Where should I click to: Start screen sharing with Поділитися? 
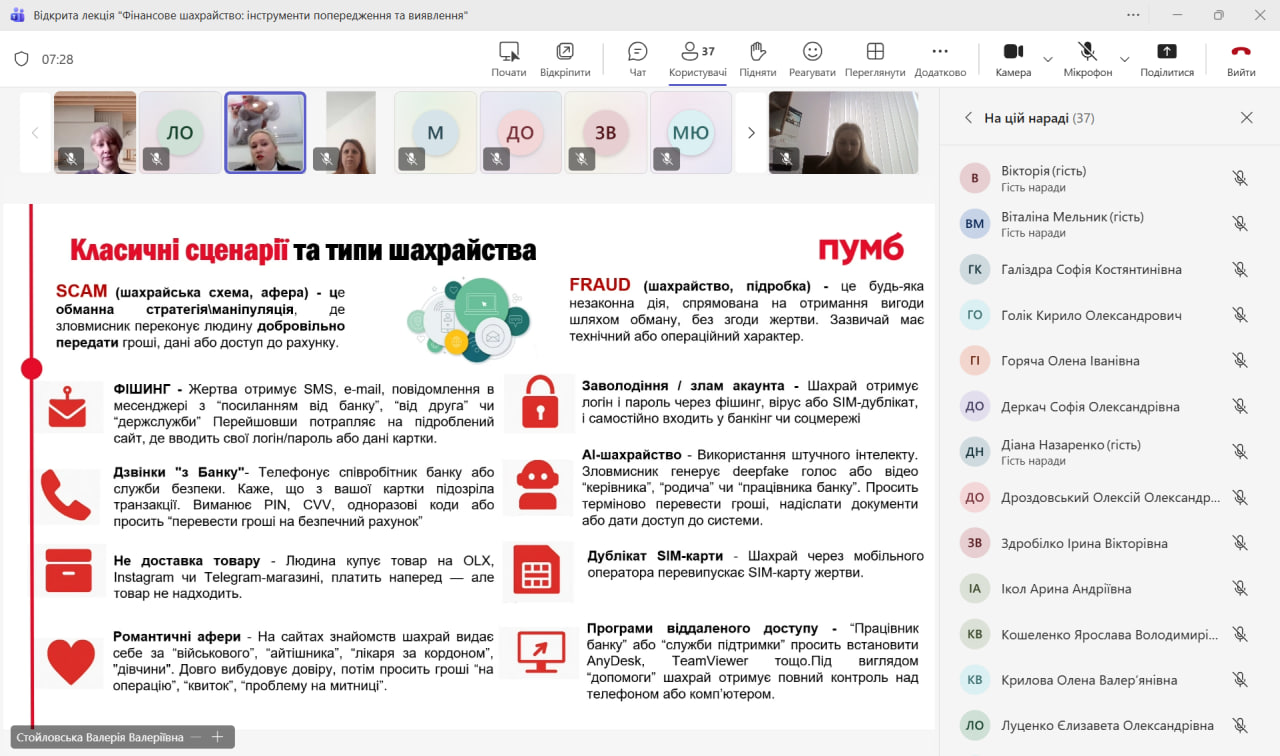[x=1166, y=59]
